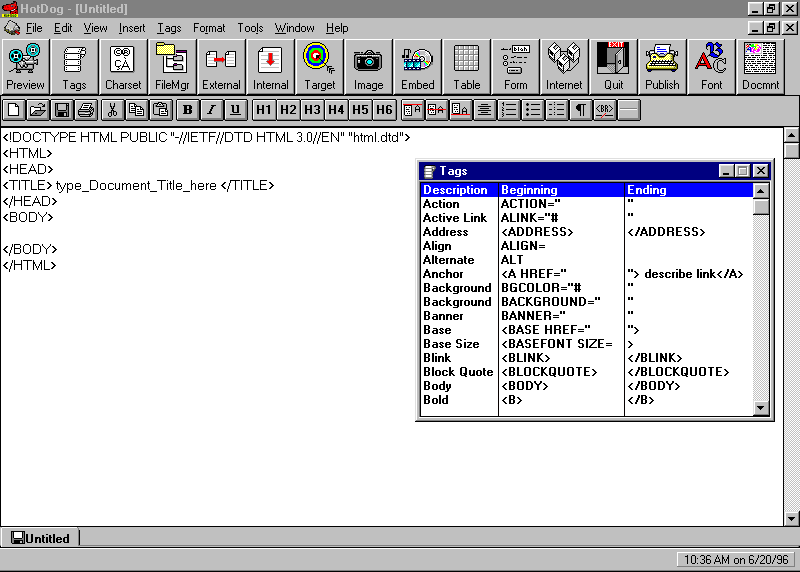Viewport: 800px width, 572px height.
Task: Open the Format menu
Action: tap(209, 28)
